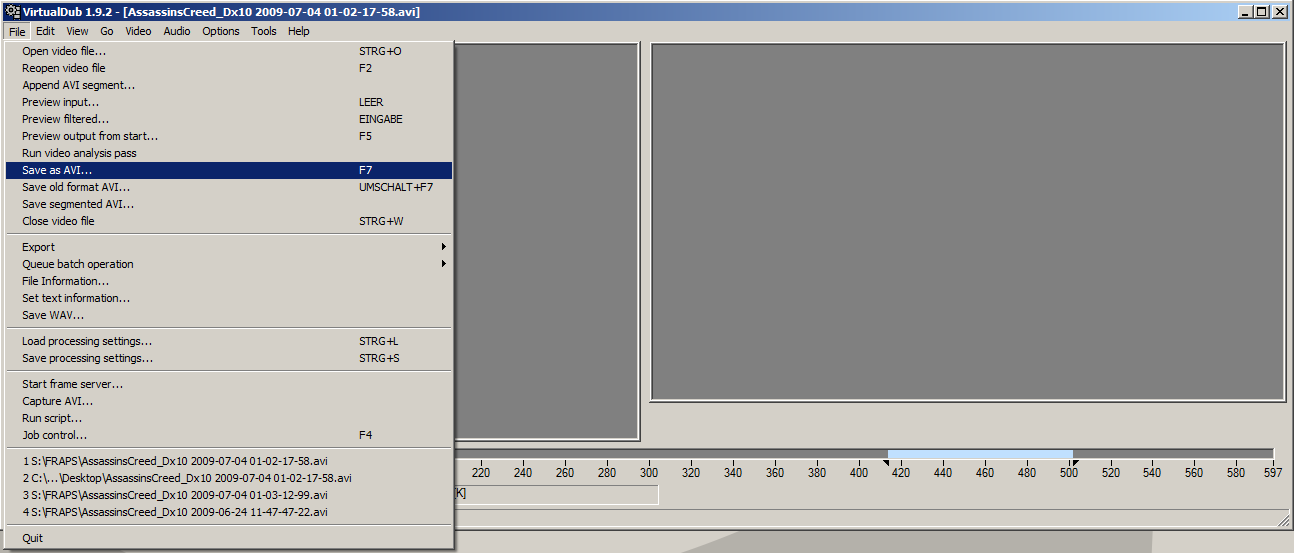Click timeline position at frame 300
The width and height of the screenshot is (1294, 553).
[649, 473]
